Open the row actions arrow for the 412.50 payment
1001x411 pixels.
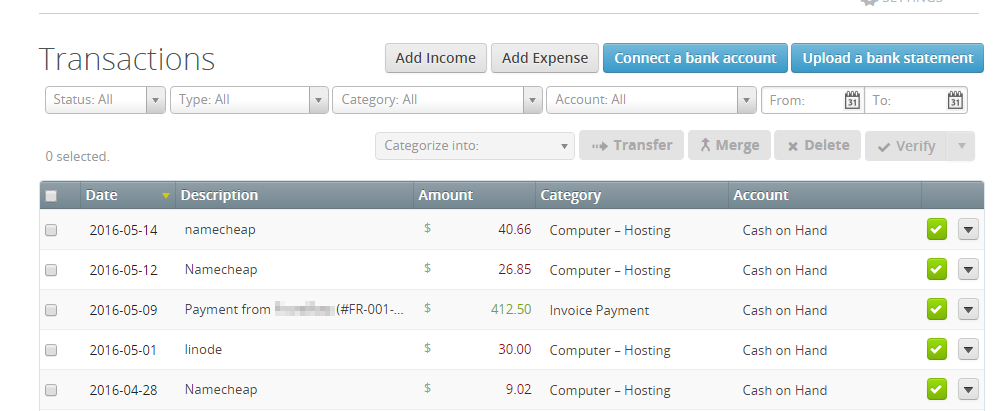tap(968, 310)
